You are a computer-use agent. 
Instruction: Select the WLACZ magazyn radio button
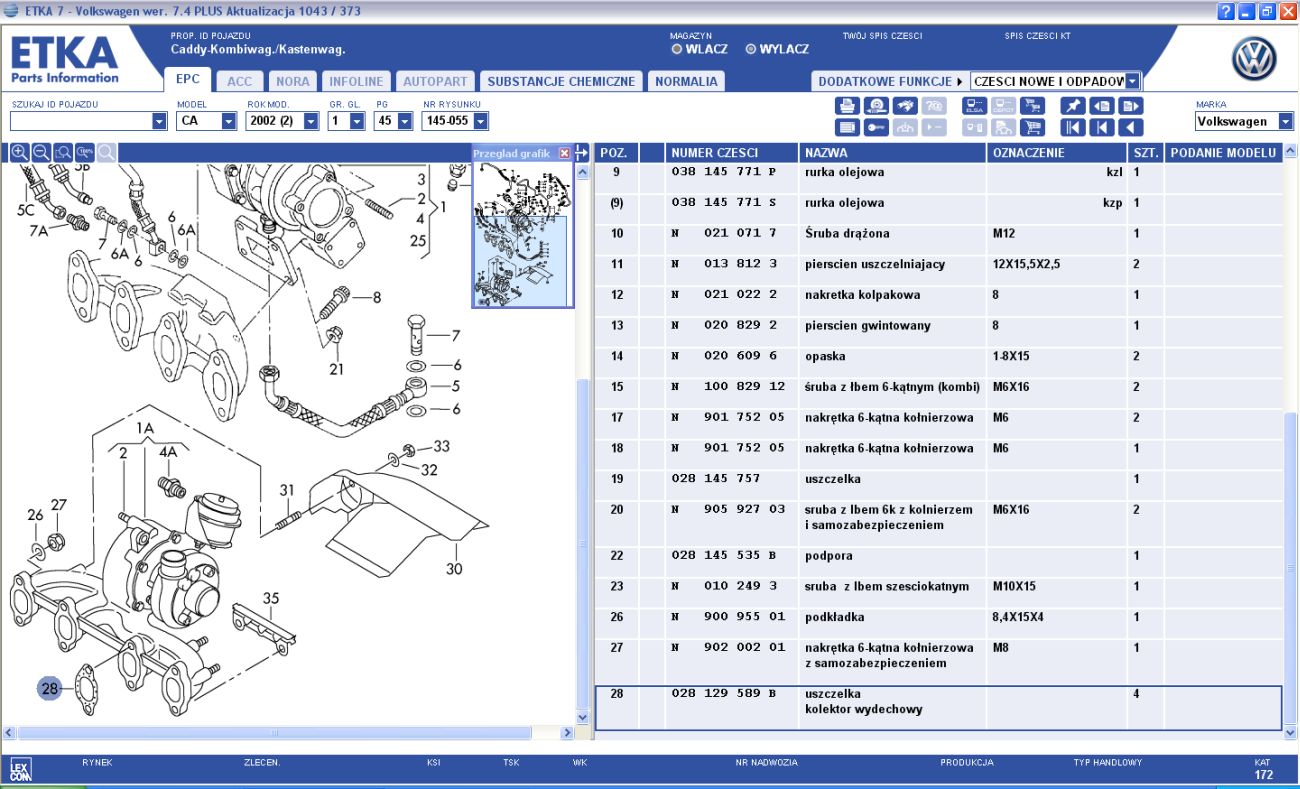pyautogui.click(x=677, y=49)
